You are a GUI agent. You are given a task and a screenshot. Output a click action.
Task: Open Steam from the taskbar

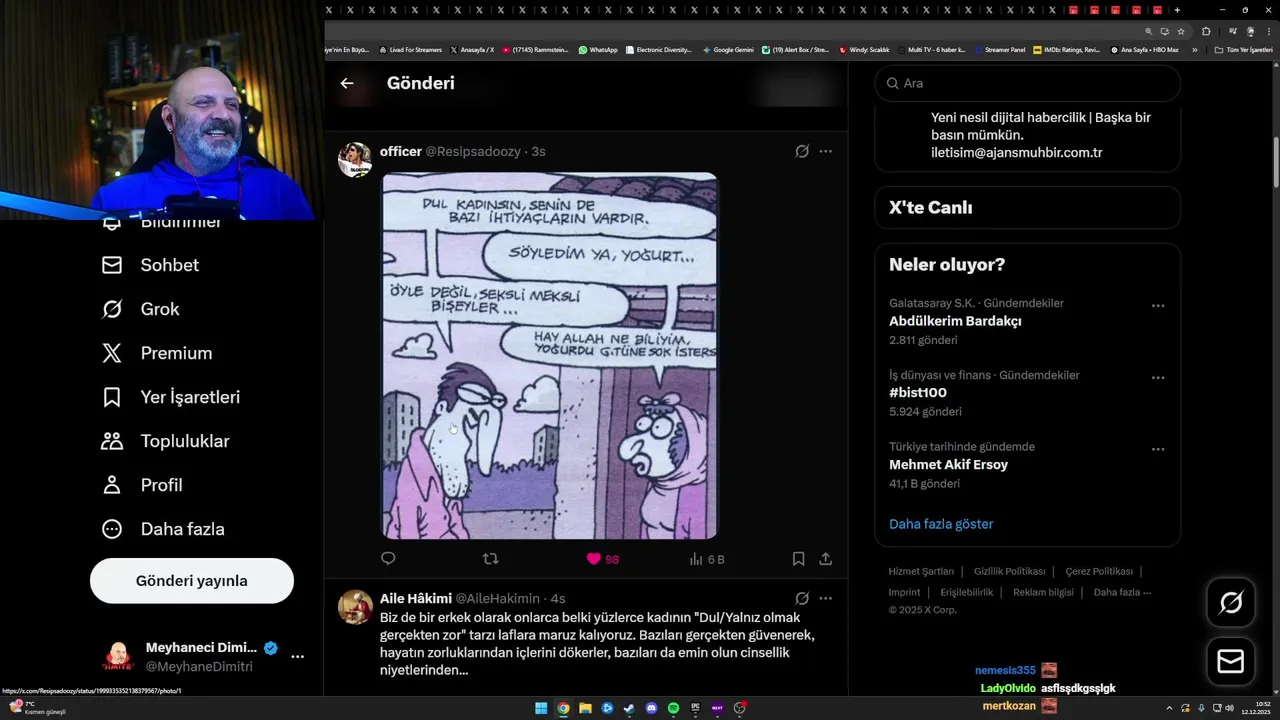tap(629, 708)
